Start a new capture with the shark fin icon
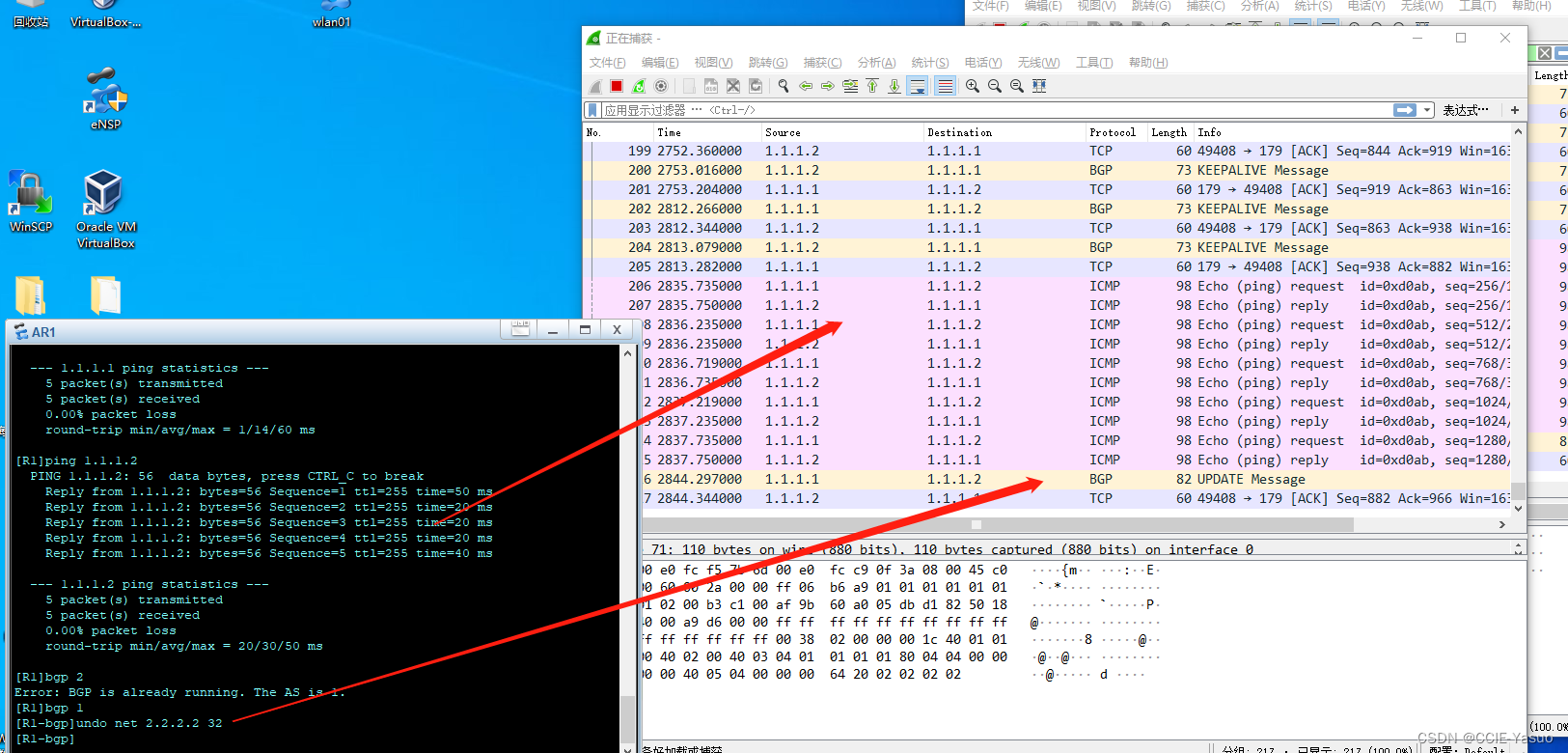 click(595, 86)
